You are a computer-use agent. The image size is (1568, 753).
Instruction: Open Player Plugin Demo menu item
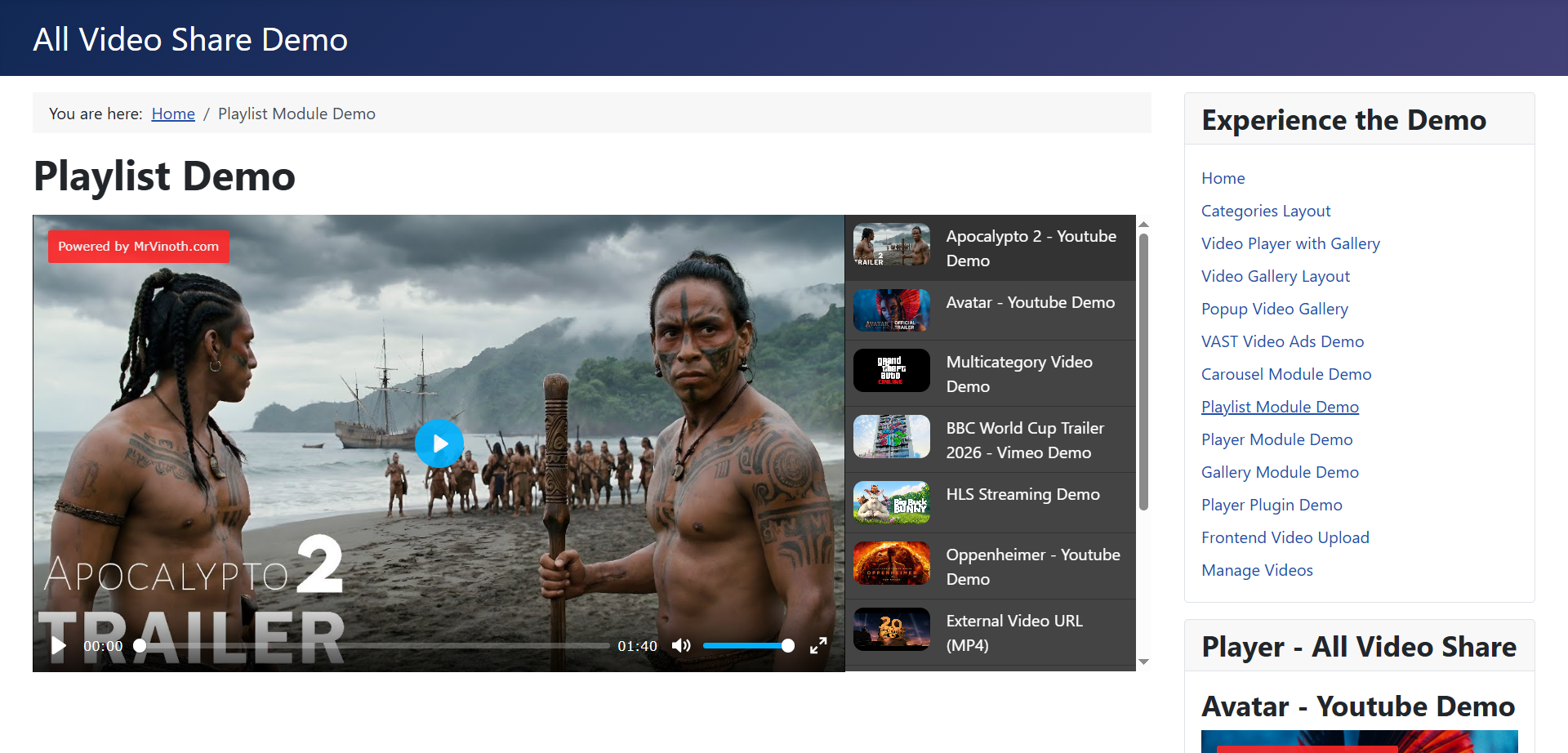(1272, 505)
